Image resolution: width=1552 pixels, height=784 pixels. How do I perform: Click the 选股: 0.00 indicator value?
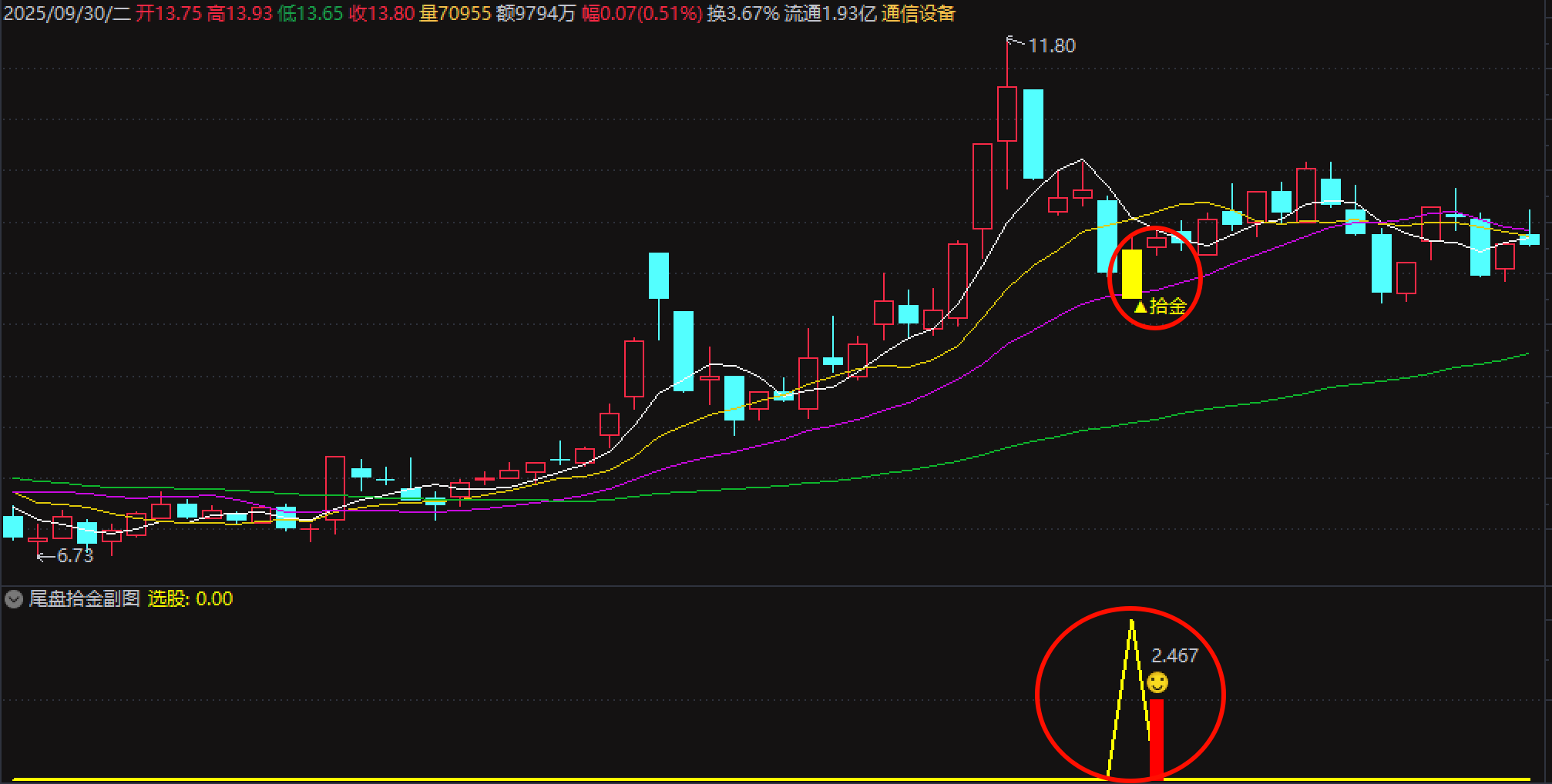pyautogui.click(x=190, y=599)
